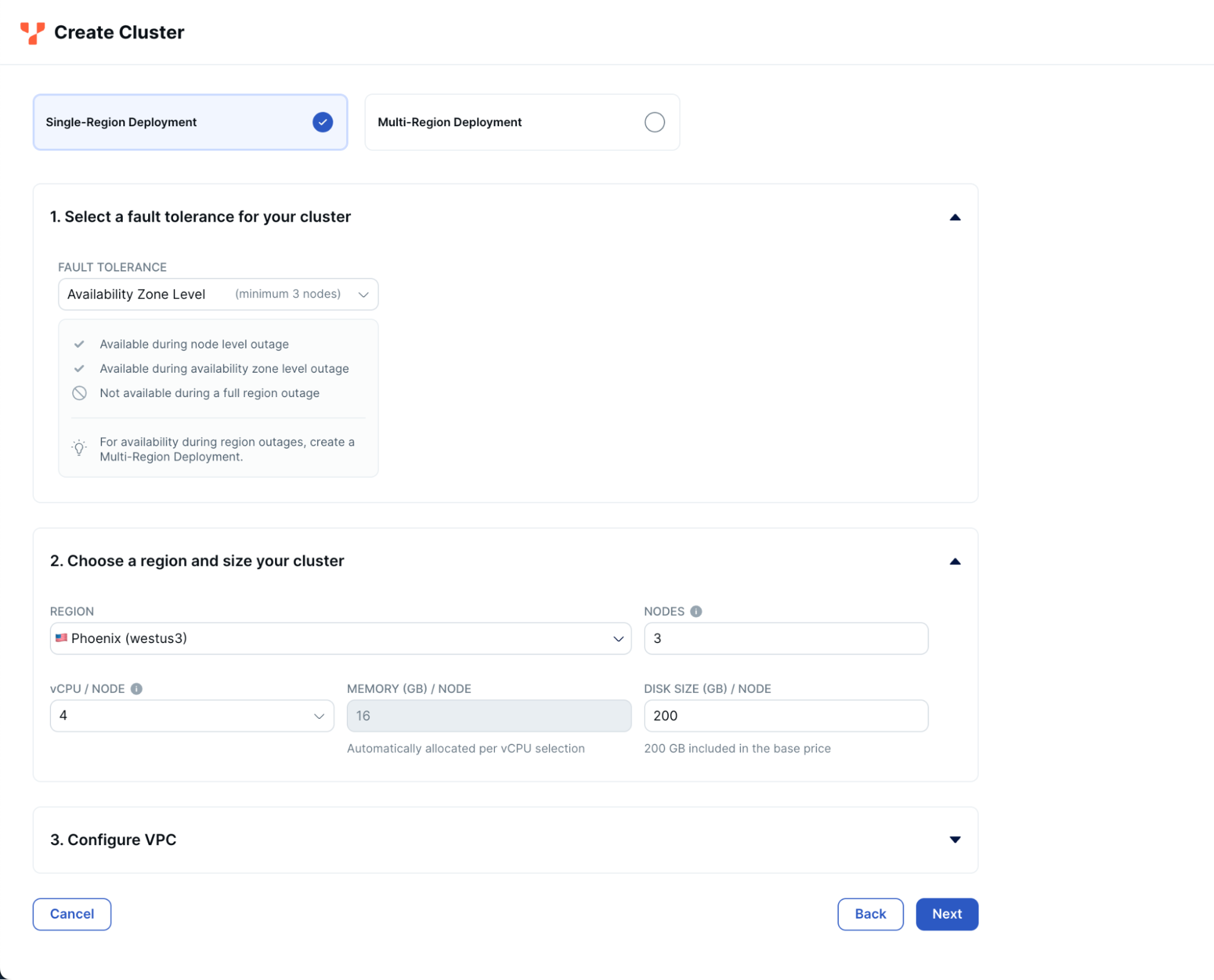Click the info icon beside vCPU / NODE
The width and height of the screenshot is (1214, 980).
pos(136,689)
